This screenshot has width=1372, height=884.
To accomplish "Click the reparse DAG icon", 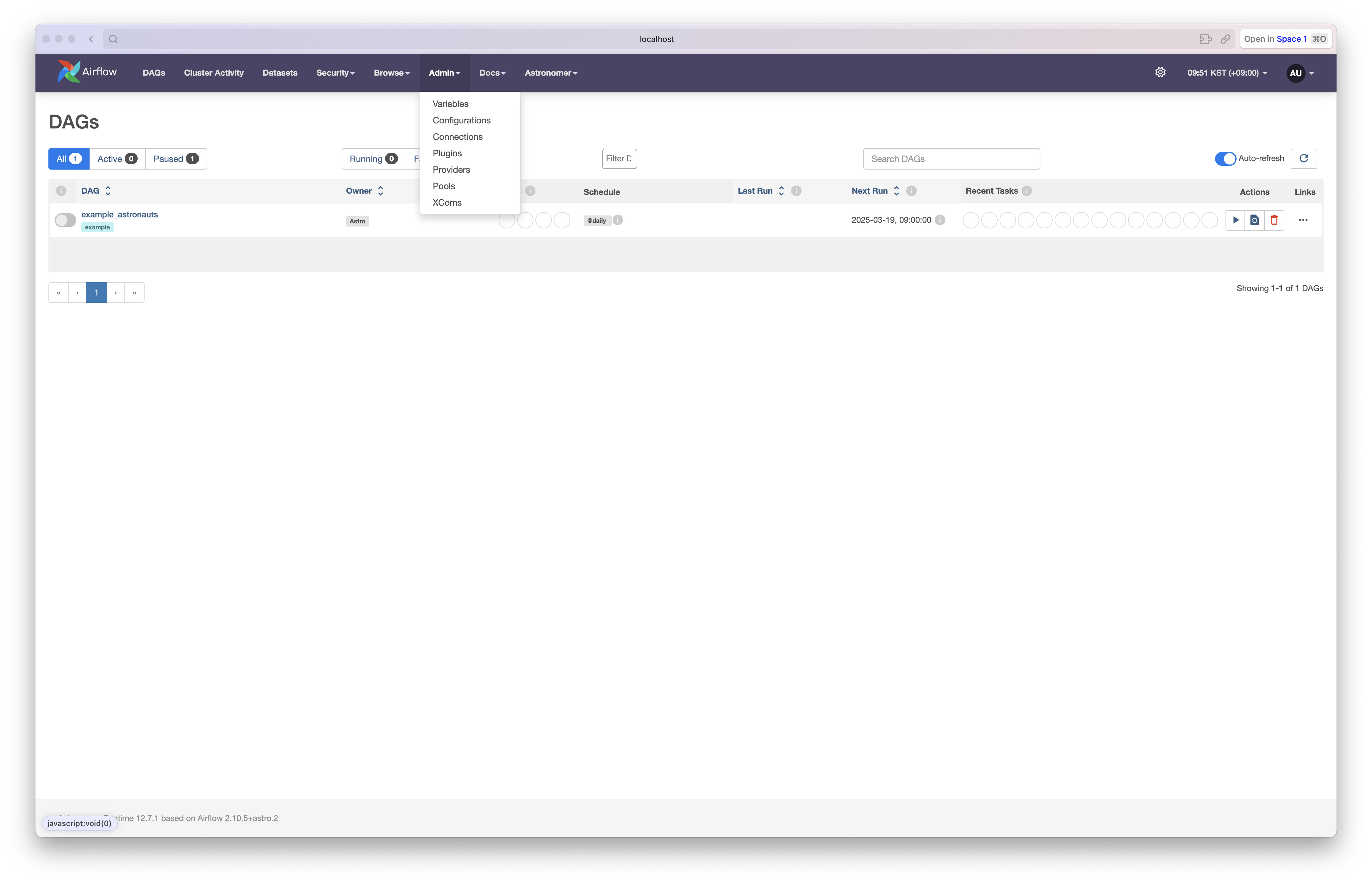I will pyautogui.click(x=1254, y=220).
